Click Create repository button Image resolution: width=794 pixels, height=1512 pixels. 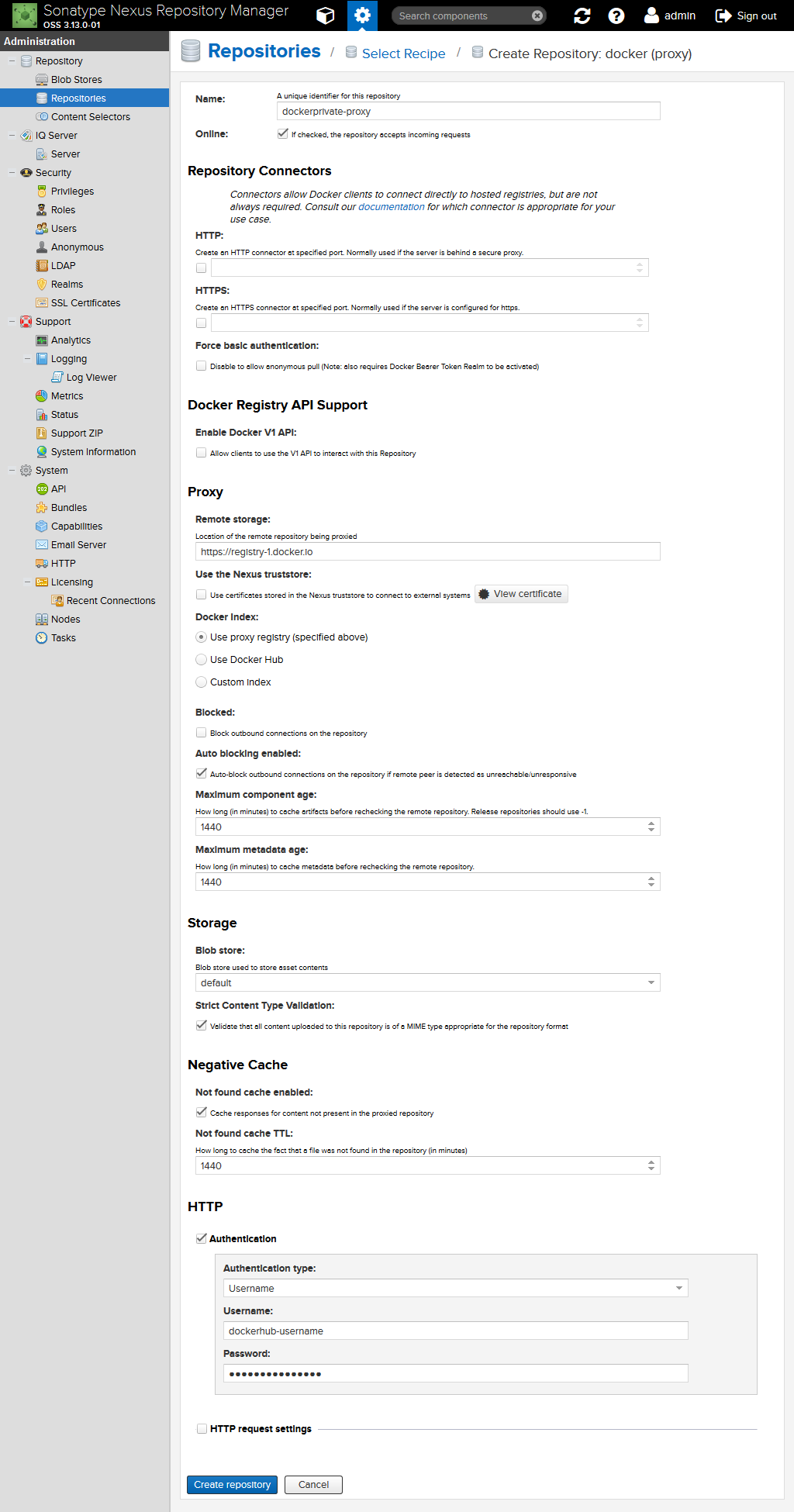pyautogui.click(x=232, y=1485)
